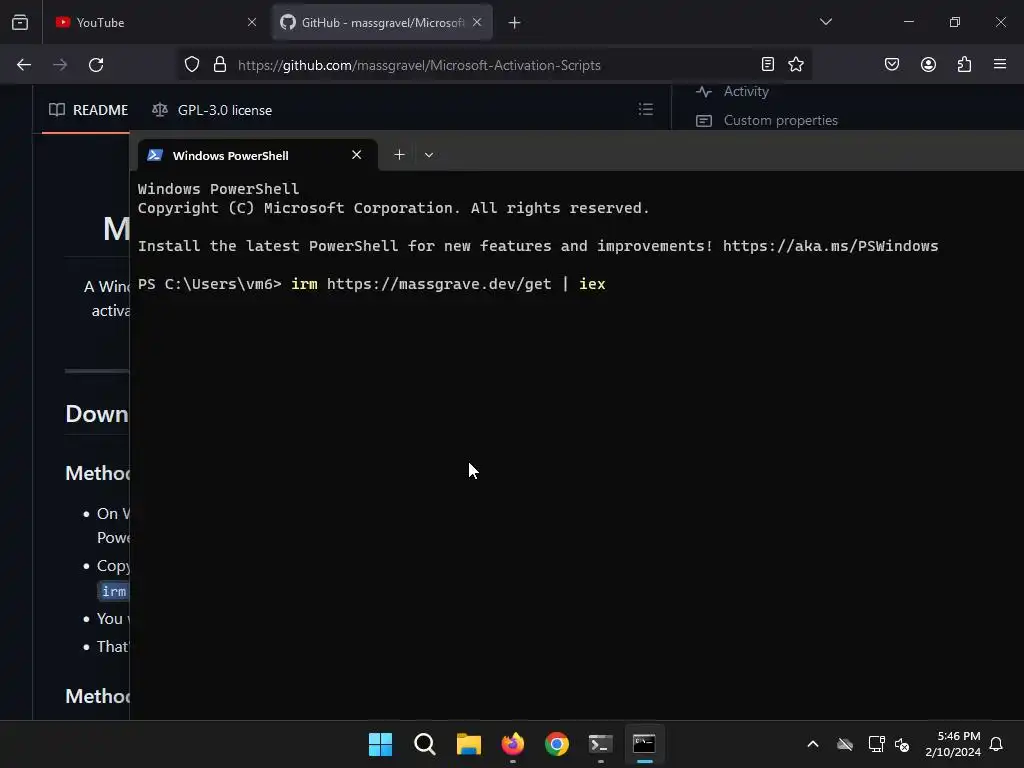Viewport: 1024px width, 768px height.
Task: Show hidden system tray icons
Action: tap(813, 744)
